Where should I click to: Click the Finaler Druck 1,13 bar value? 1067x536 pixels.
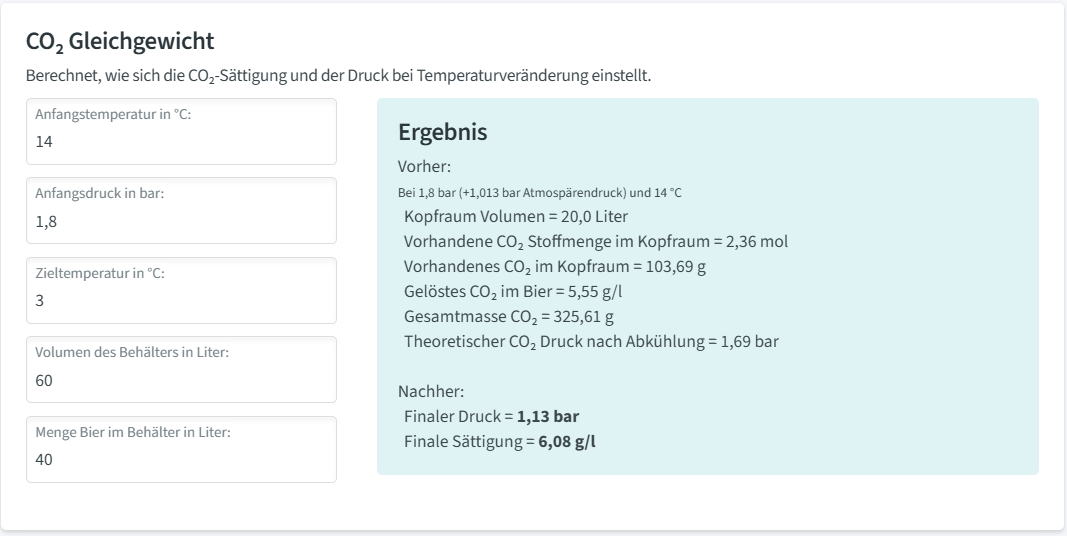(x=548, y=416)
